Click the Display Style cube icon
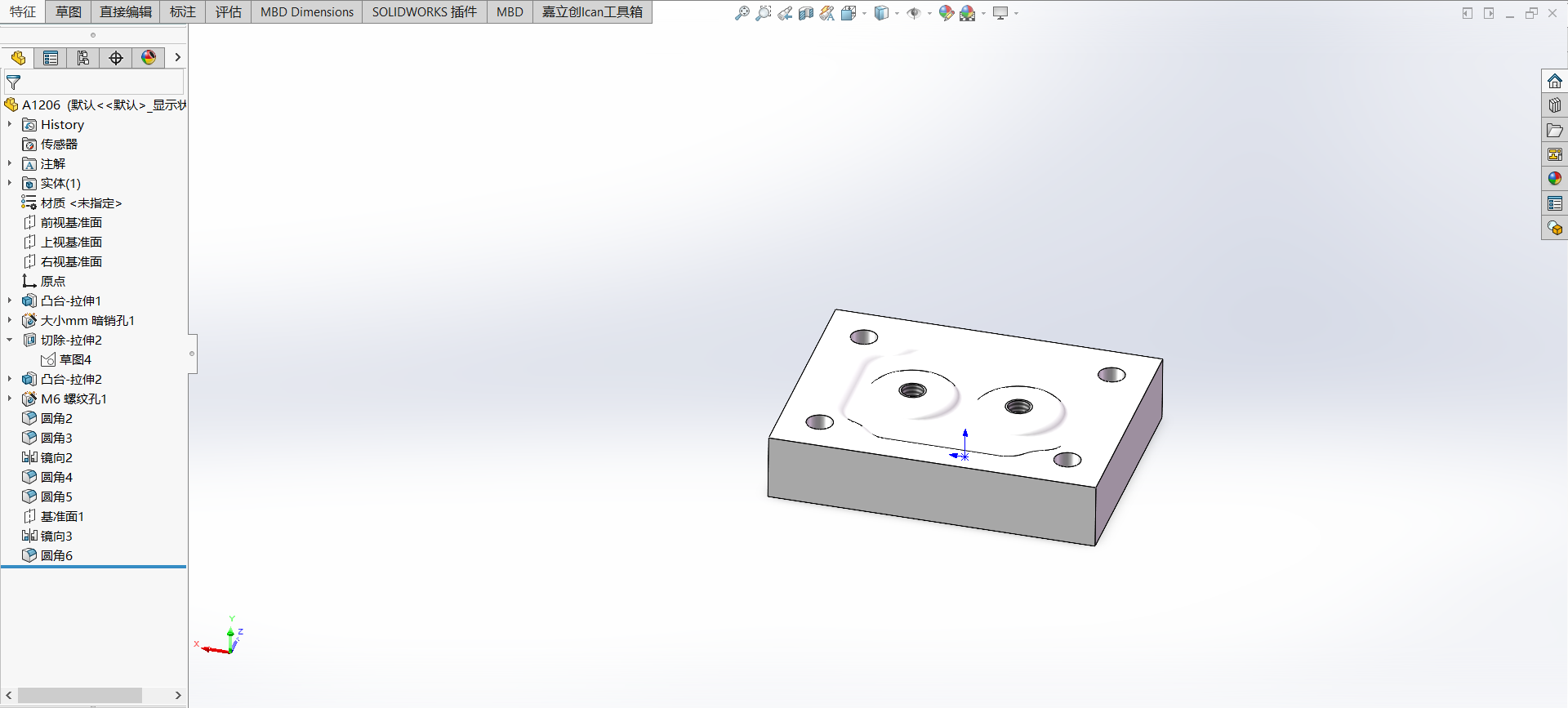 tap(881, 13)
